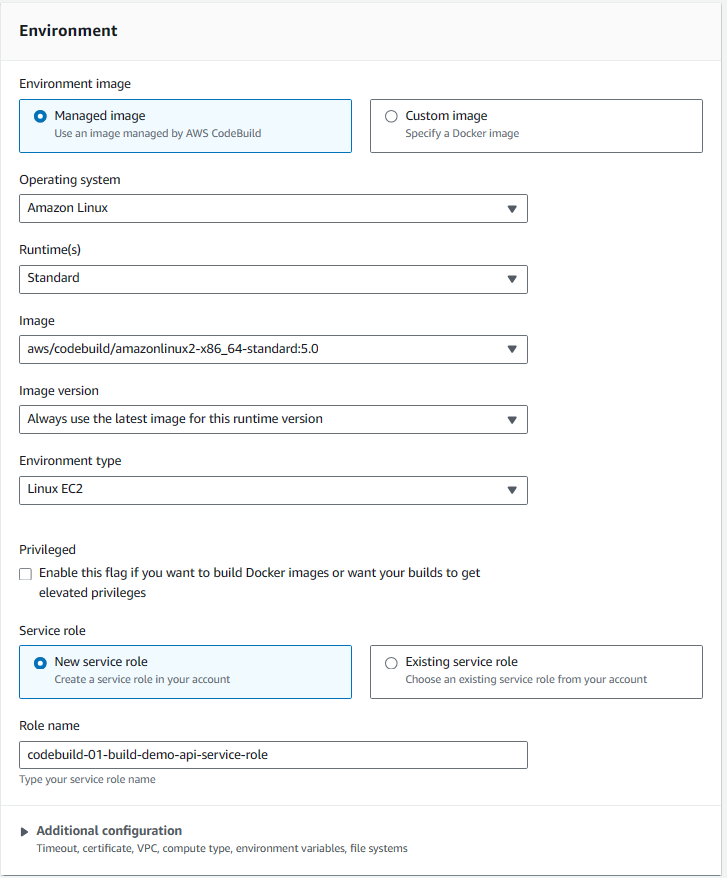Click the Environment type dropdown arrow
Viewport: 727px width, 878px height.
[513, 490]
